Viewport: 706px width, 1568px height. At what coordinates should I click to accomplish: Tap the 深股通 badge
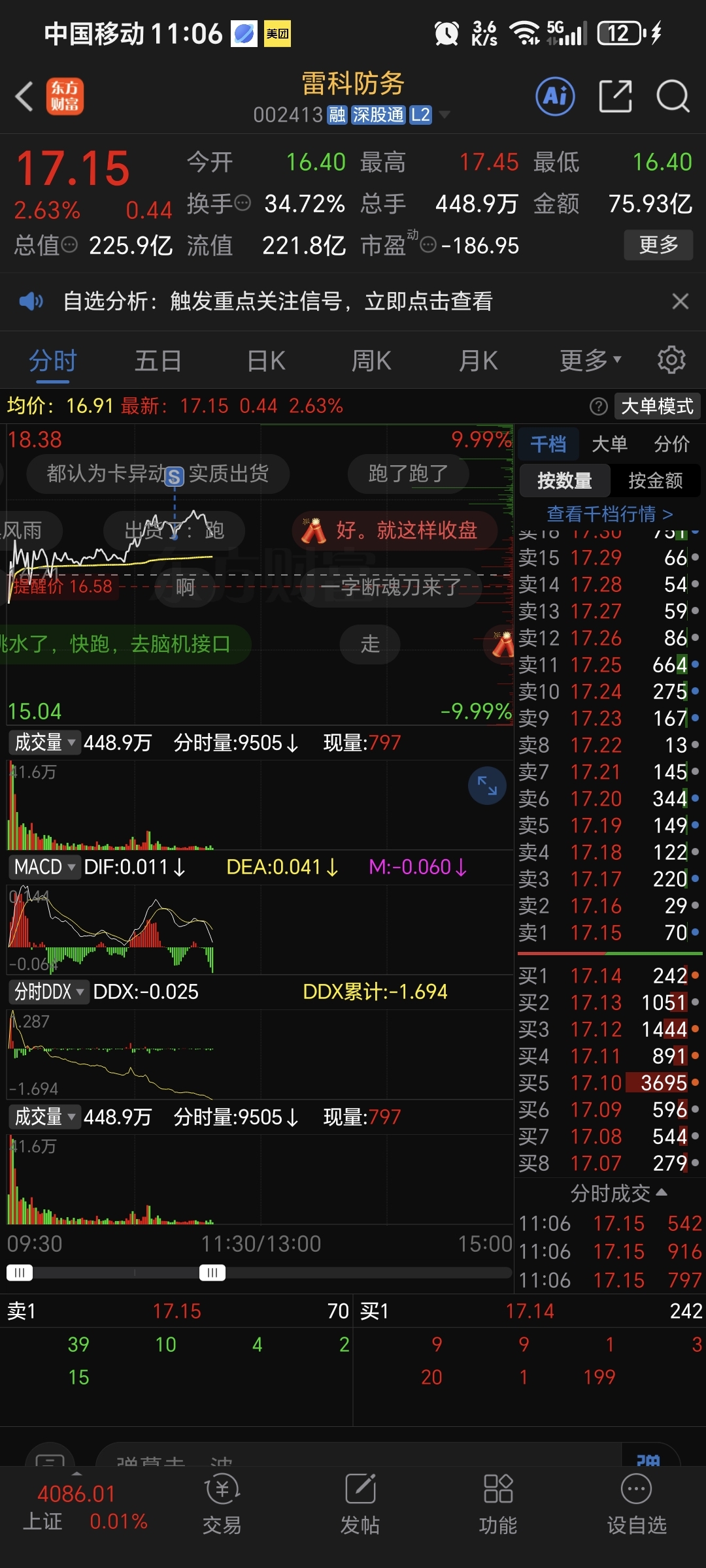tap(378, 115)
